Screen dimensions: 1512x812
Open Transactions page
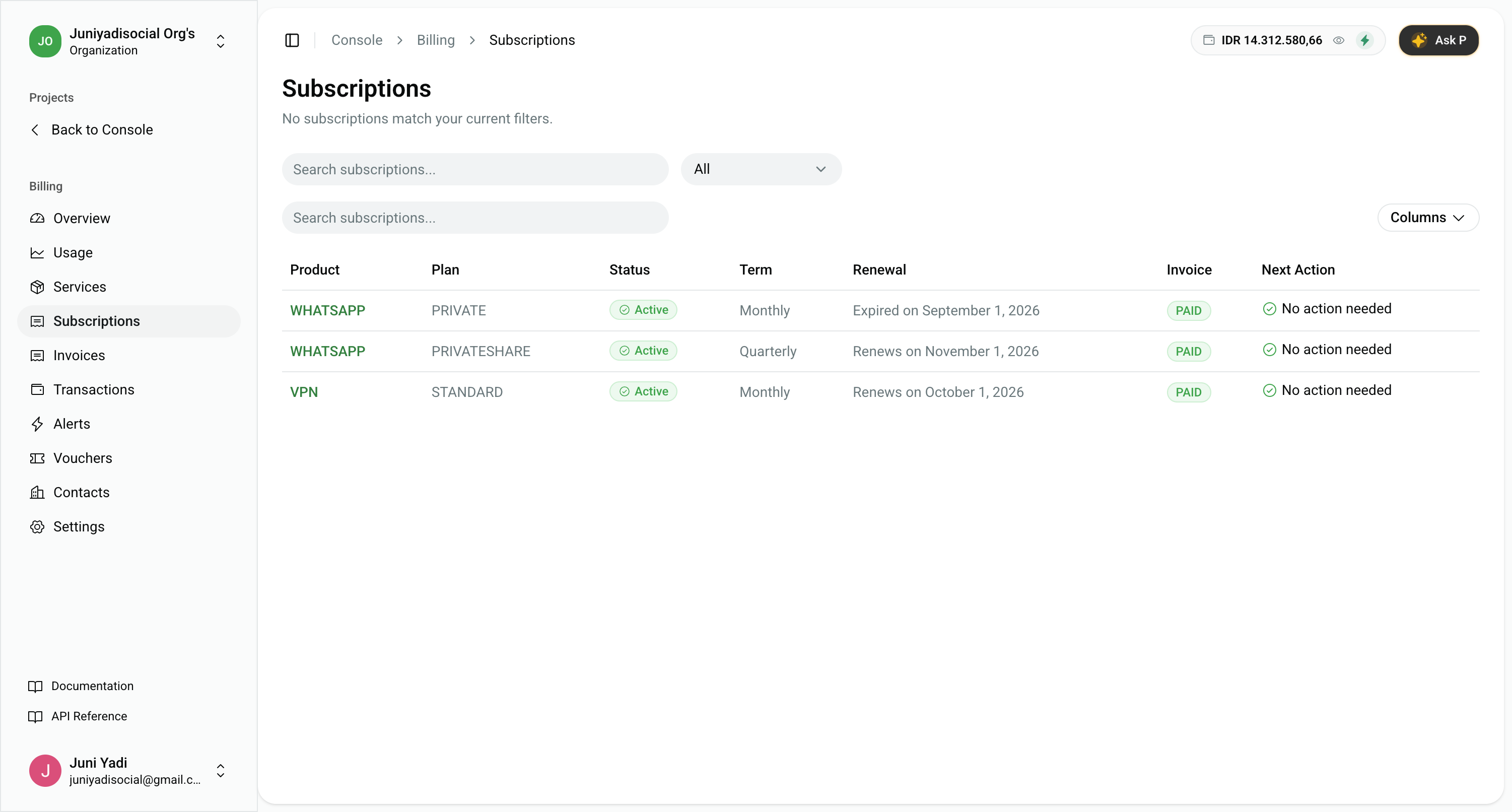click(x=128, y=390)
